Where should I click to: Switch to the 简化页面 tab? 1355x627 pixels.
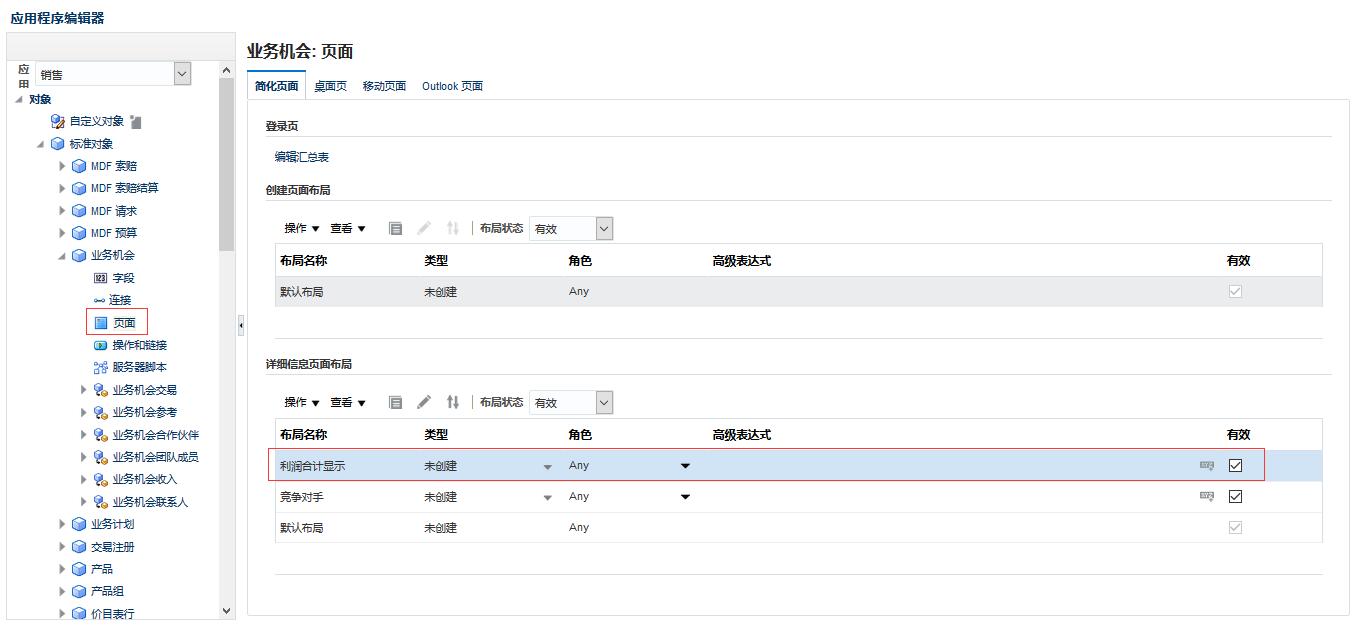(276, 86)
